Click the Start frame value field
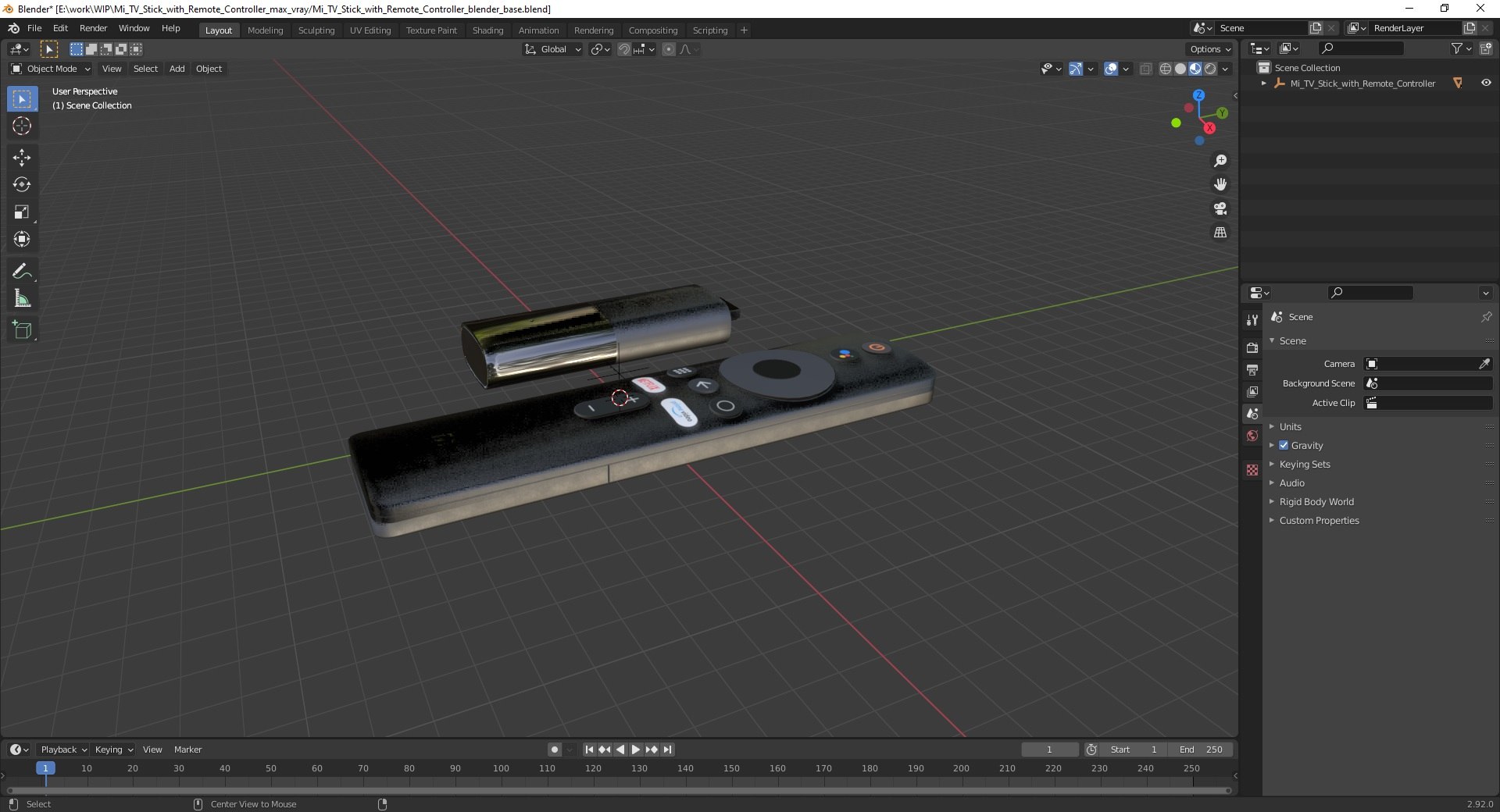Image resolution: width=1500 pixels, height=812 pixels. [1134, 750]
